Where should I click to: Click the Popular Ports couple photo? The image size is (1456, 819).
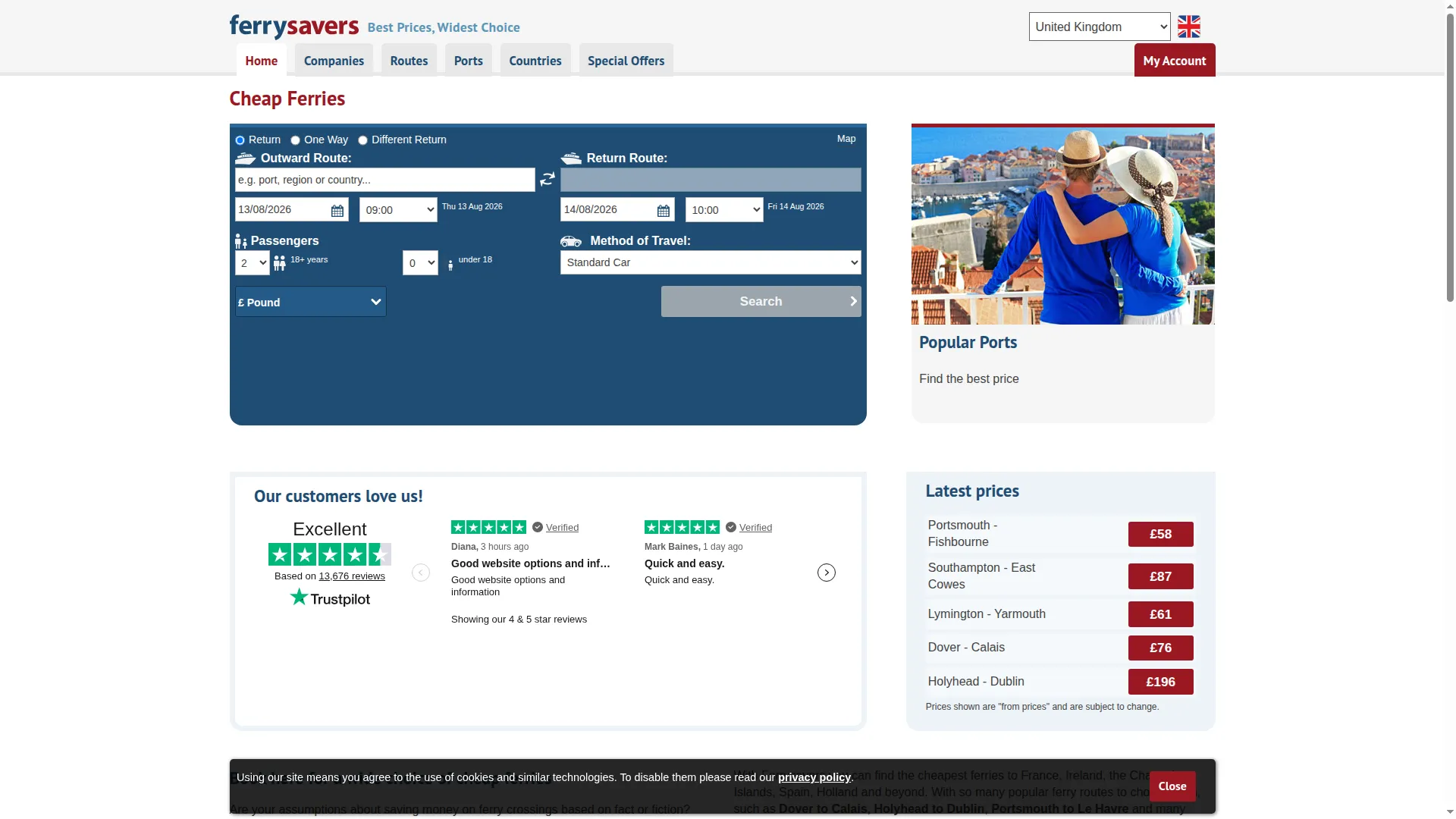click(1062, 226)
